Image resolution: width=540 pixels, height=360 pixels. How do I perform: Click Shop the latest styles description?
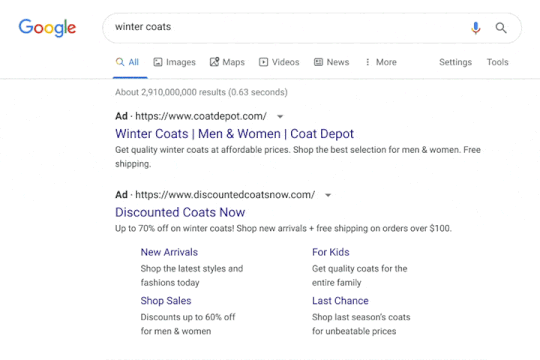(191, 276)
